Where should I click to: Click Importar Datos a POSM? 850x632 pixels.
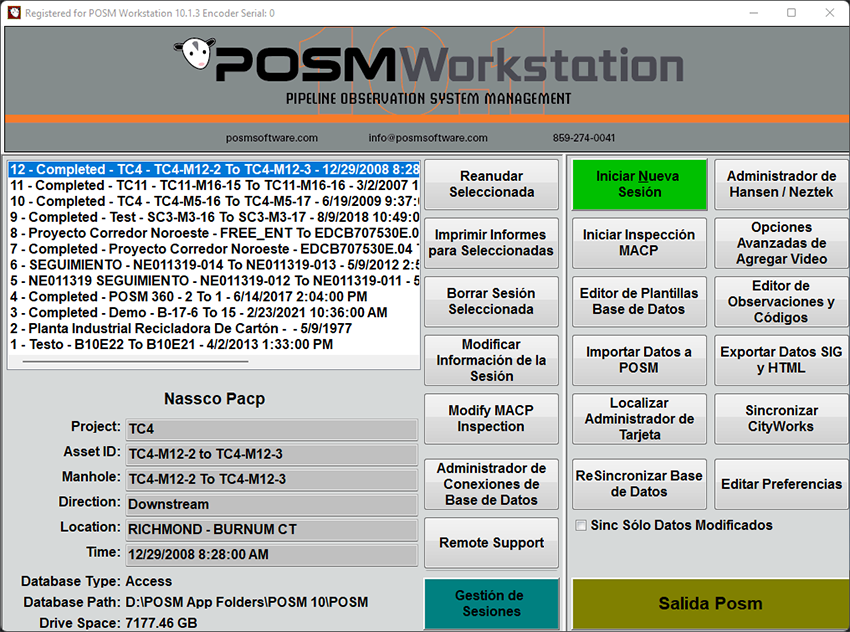[x=640, y=360]
